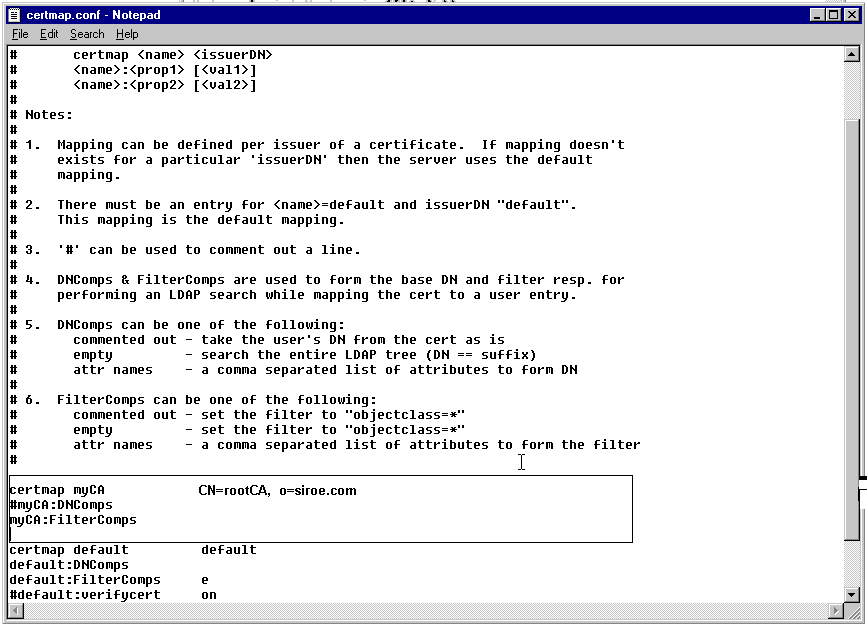The image size is (867, 625).
Task: Click the line 'default:DNComps'
Action: [69, 565]
